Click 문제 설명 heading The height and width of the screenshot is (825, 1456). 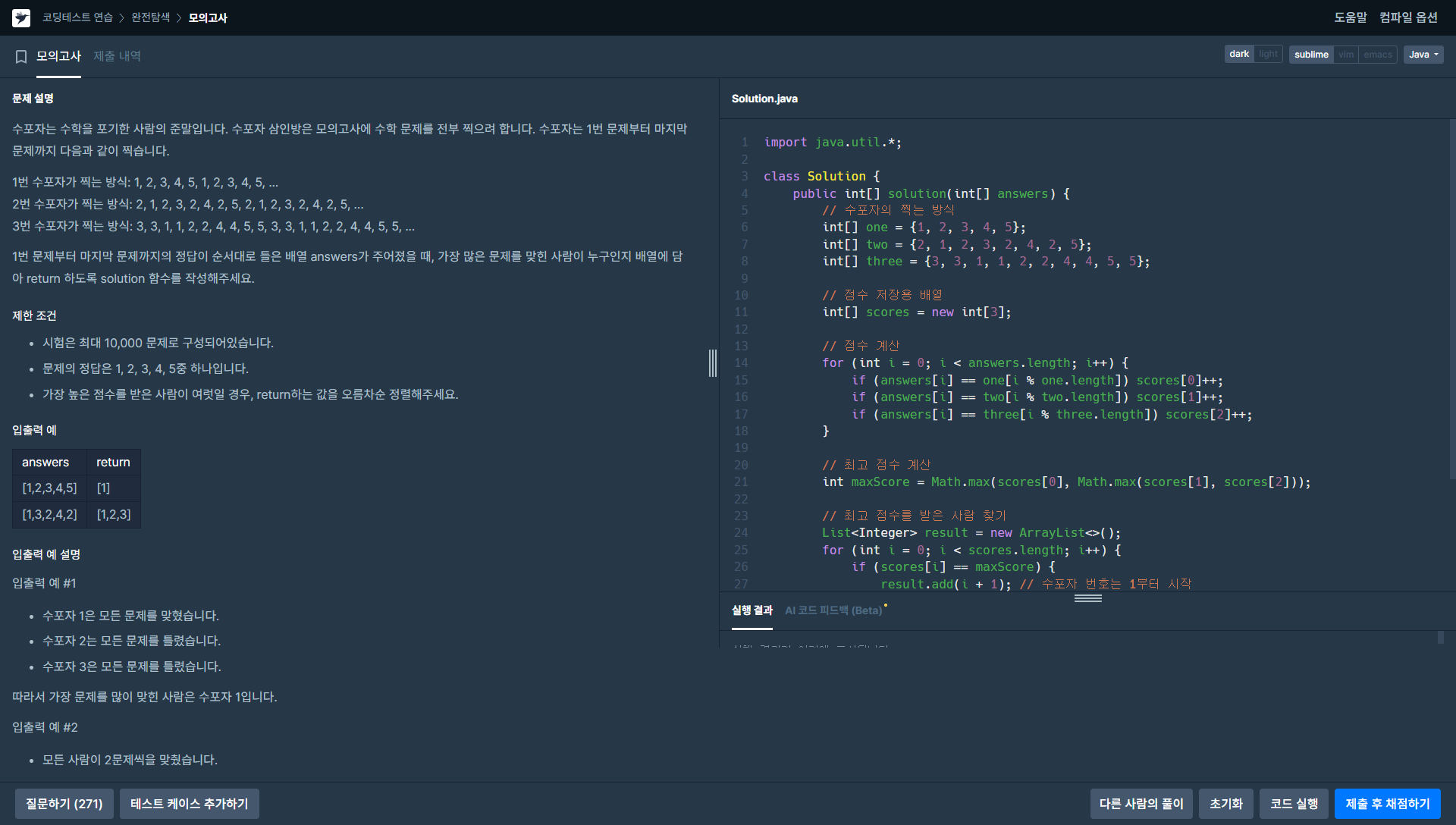(x=33, y=99)
